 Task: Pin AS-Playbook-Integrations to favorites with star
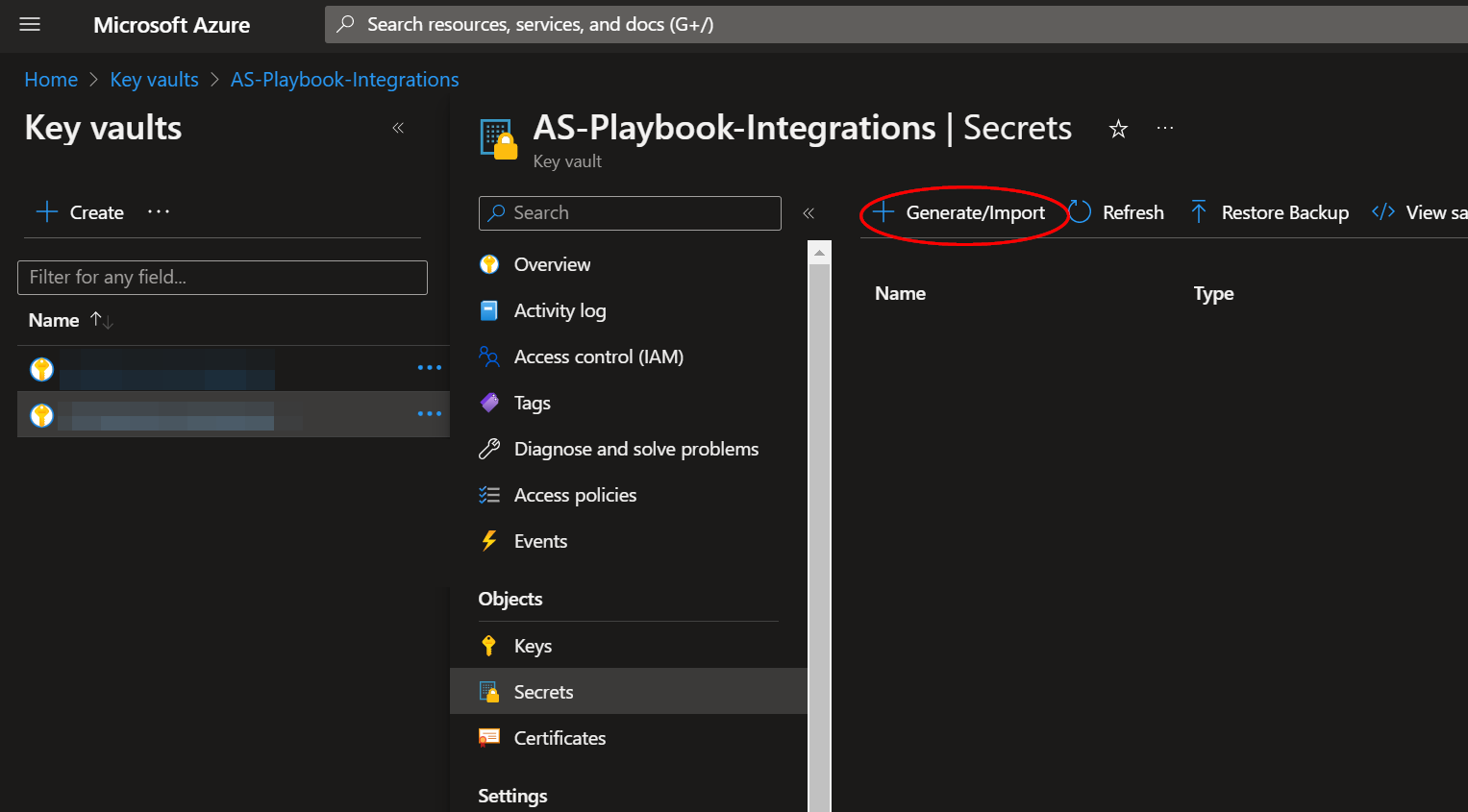(x=1118, y=129)
